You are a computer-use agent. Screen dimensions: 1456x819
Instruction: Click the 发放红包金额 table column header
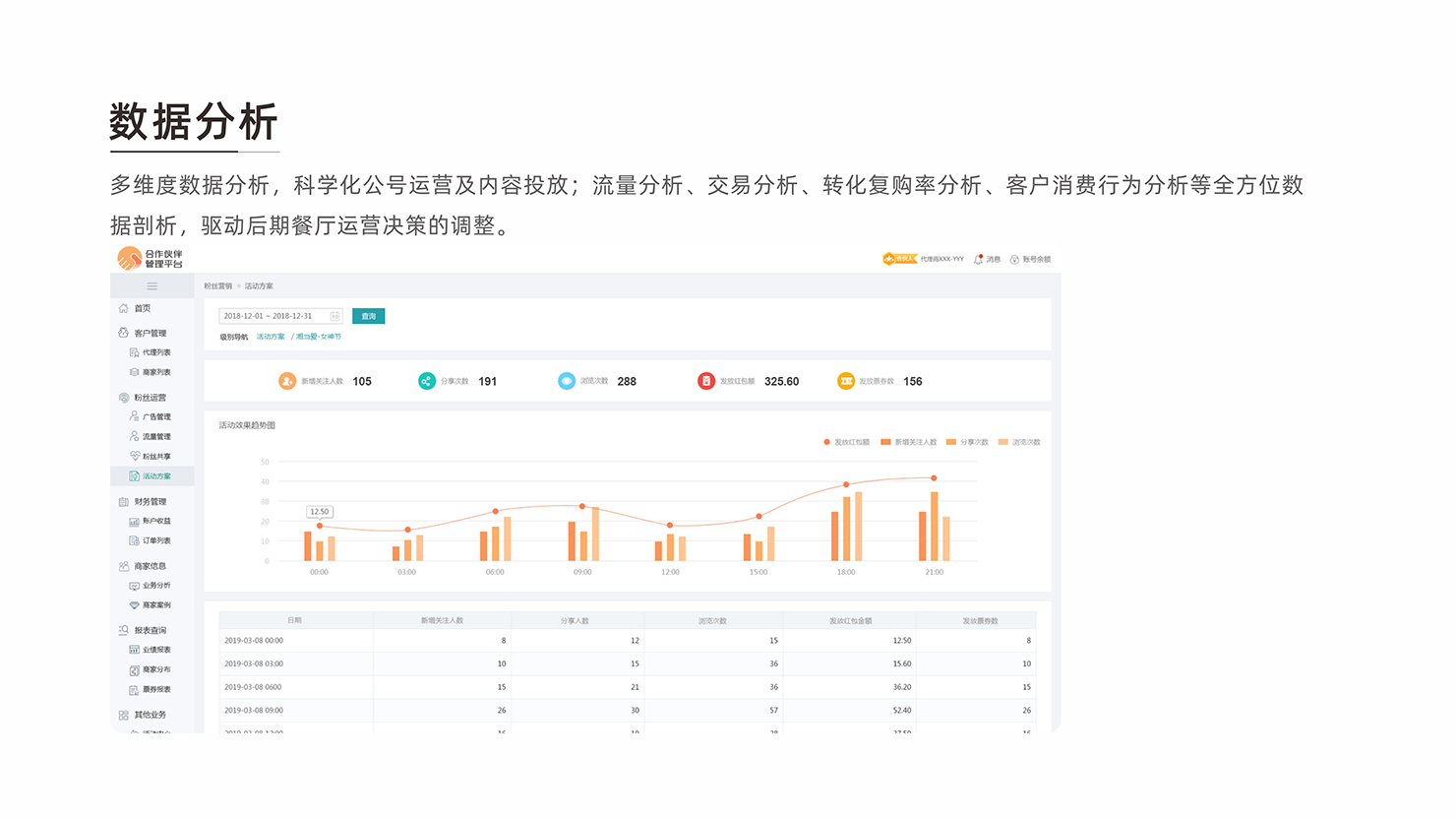851,620
